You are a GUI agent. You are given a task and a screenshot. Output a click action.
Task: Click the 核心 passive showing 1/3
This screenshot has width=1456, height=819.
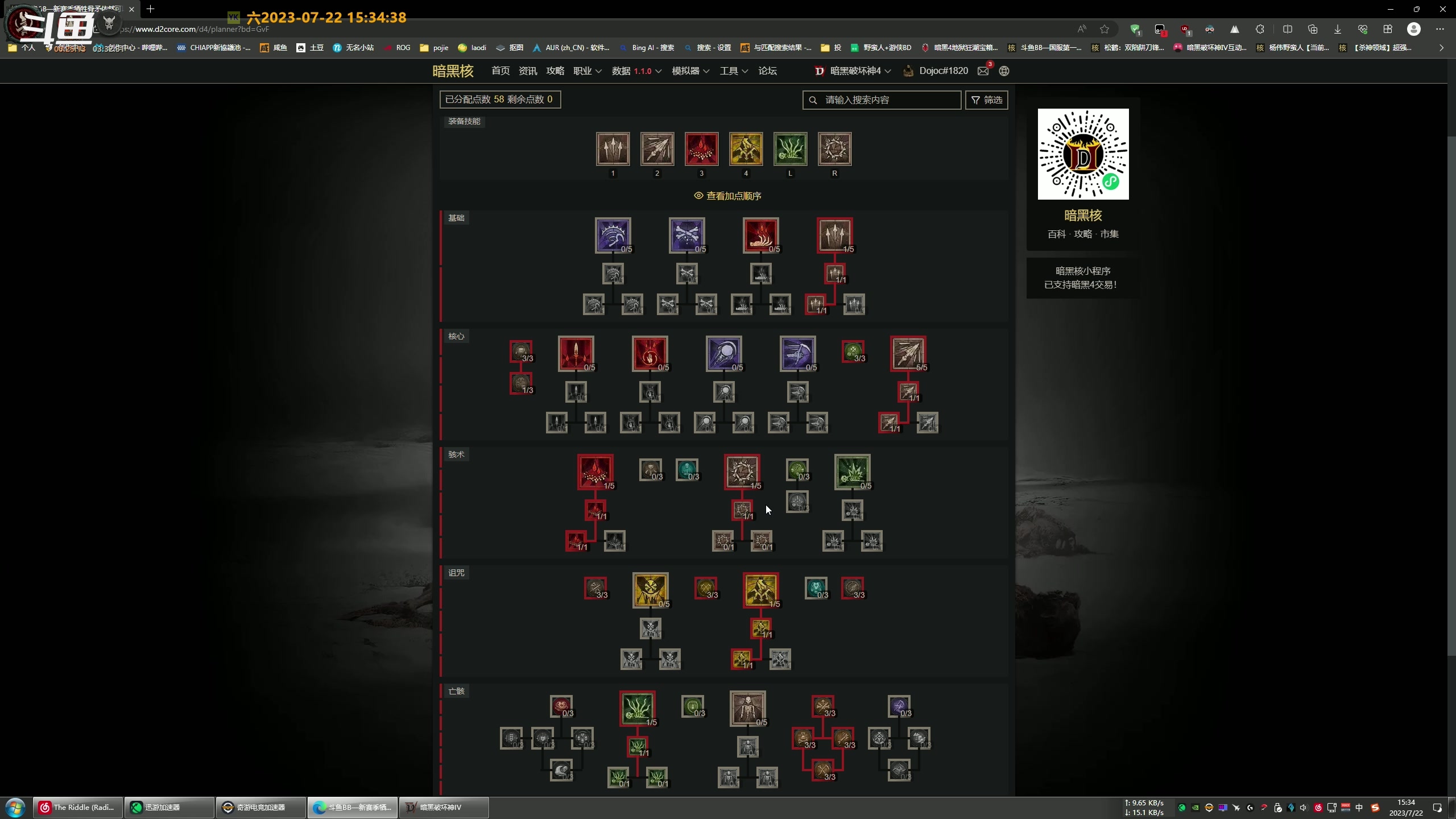[521, 383]
